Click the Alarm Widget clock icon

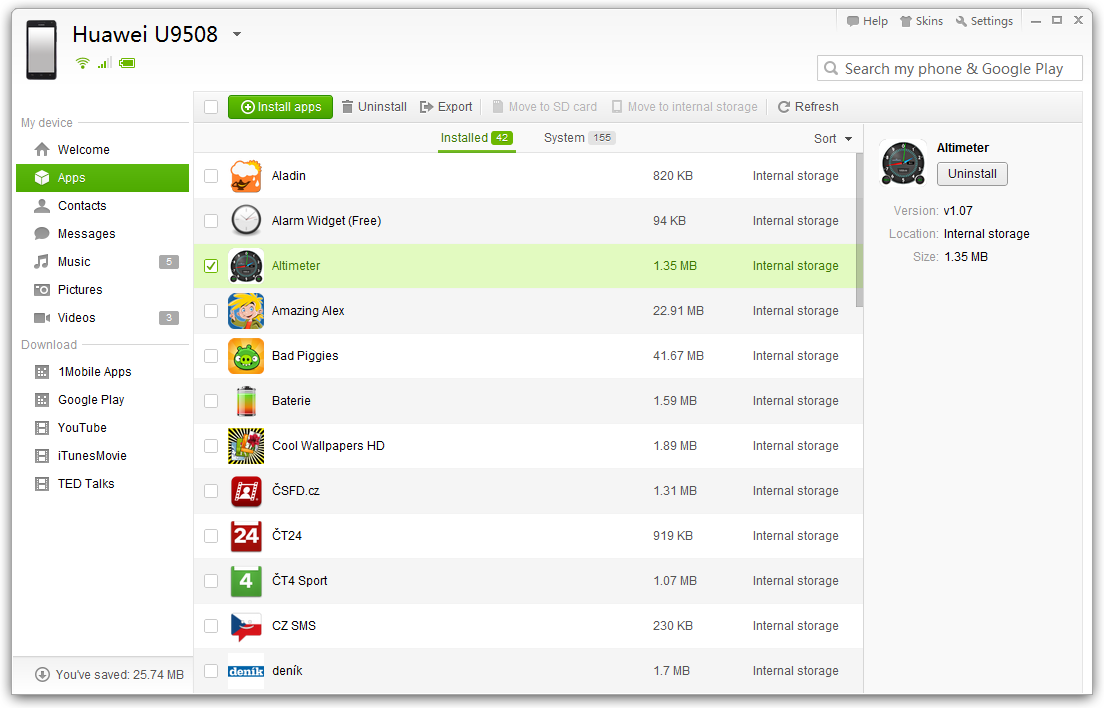[246, 220]
